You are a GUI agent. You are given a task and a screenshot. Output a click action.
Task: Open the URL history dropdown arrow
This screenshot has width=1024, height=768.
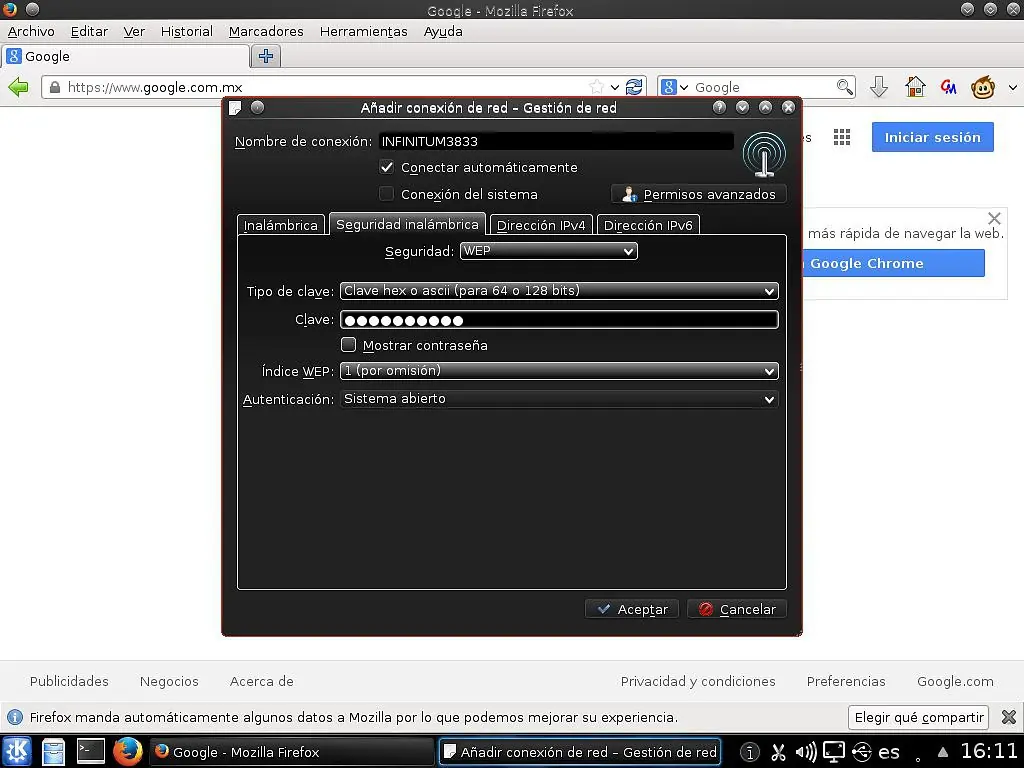click(x=615, y=87)
